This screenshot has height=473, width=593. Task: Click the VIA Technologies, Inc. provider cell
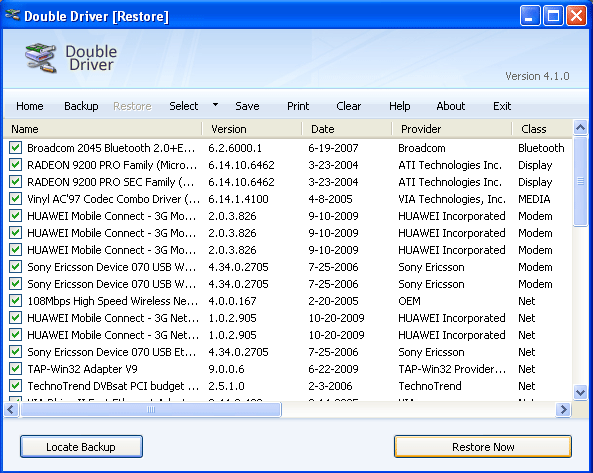452,199
